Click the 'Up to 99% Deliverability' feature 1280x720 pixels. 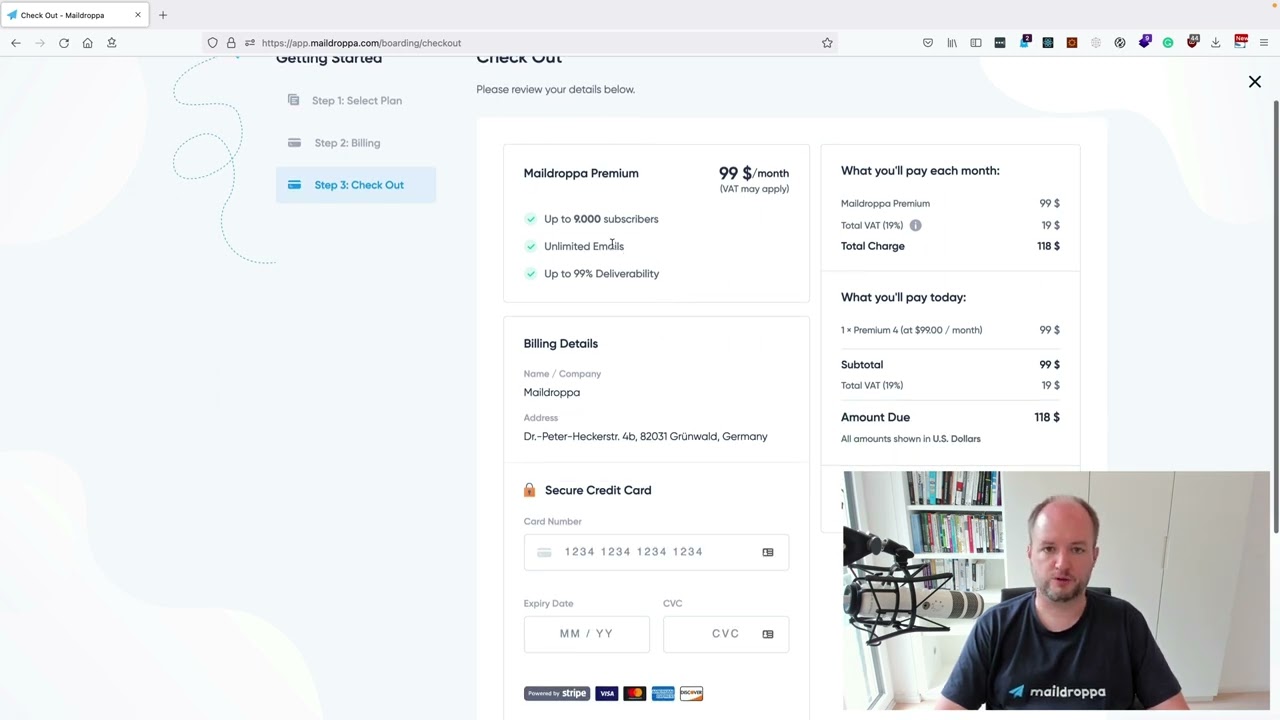point(601,274)
